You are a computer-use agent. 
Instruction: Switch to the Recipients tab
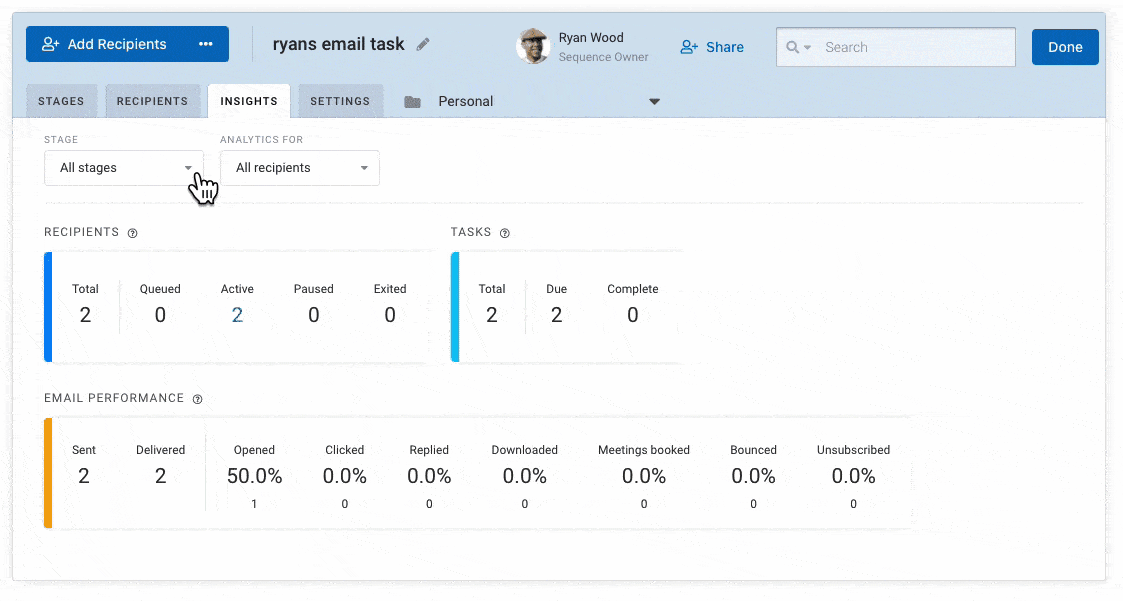[x=152, y=101]
